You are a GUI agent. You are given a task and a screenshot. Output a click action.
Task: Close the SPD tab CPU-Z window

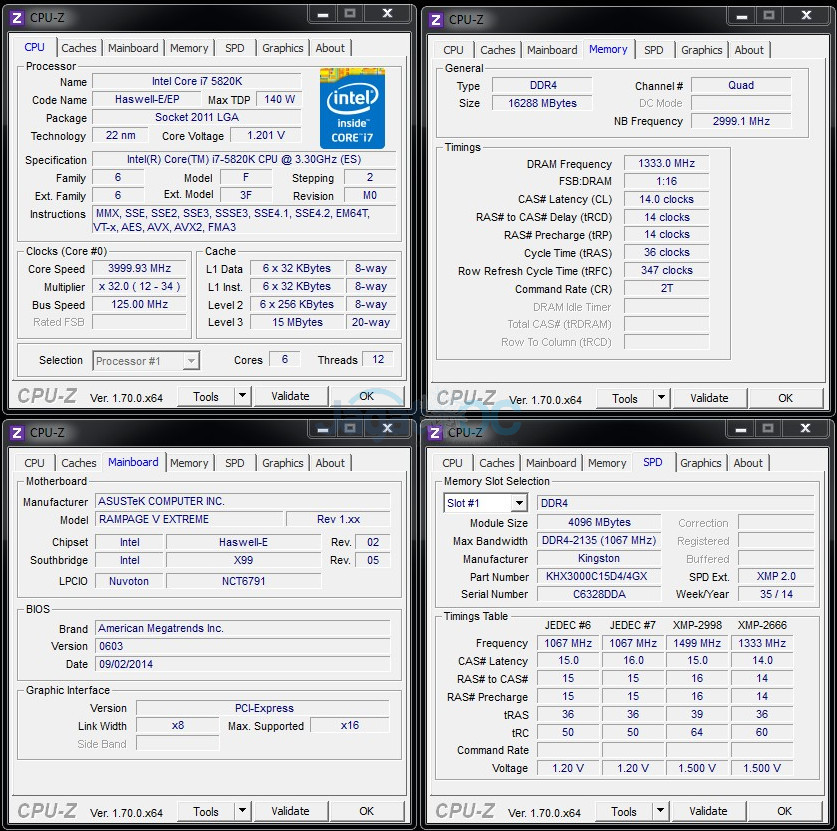tap(805, 428)
